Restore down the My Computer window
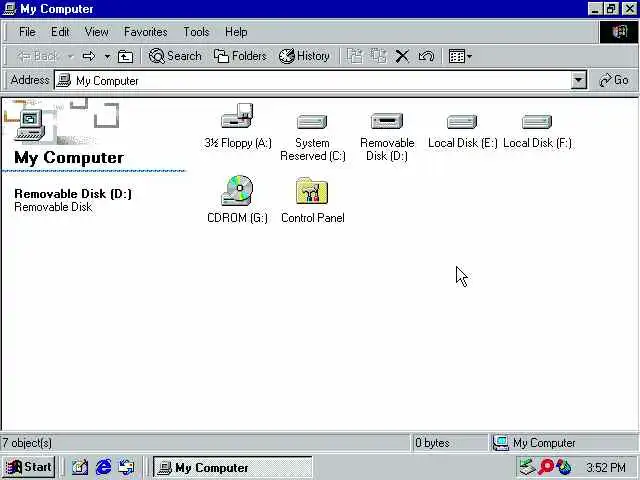 pyautogui.click(x=611, y=9)
